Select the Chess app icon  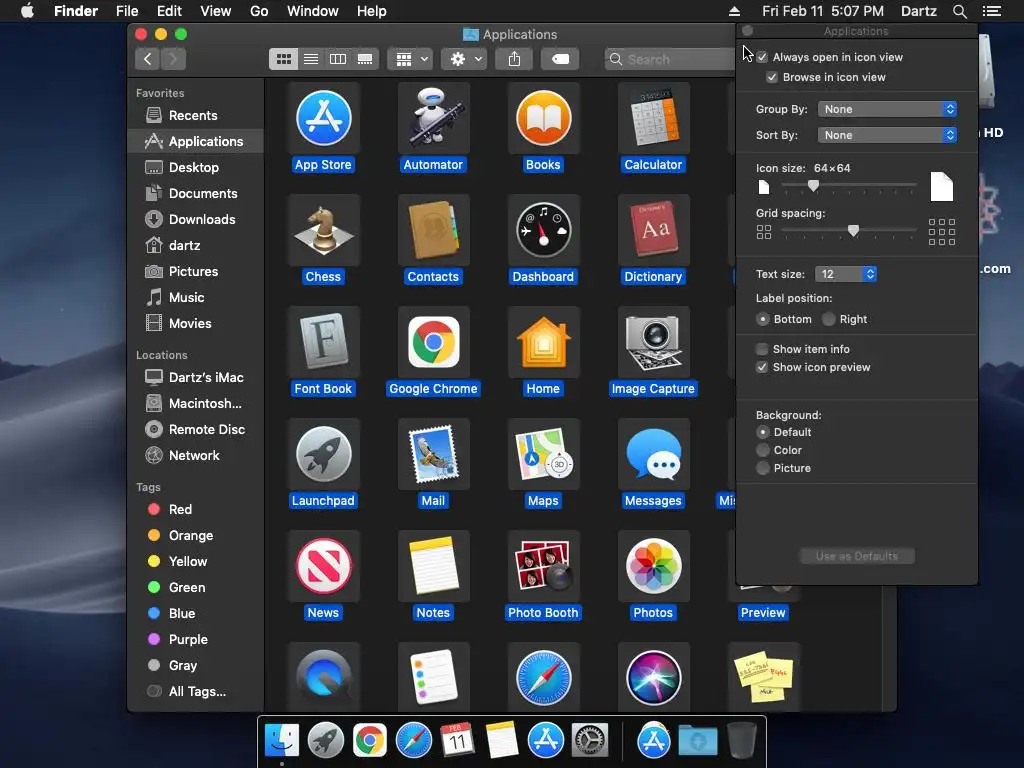[323, 230]
